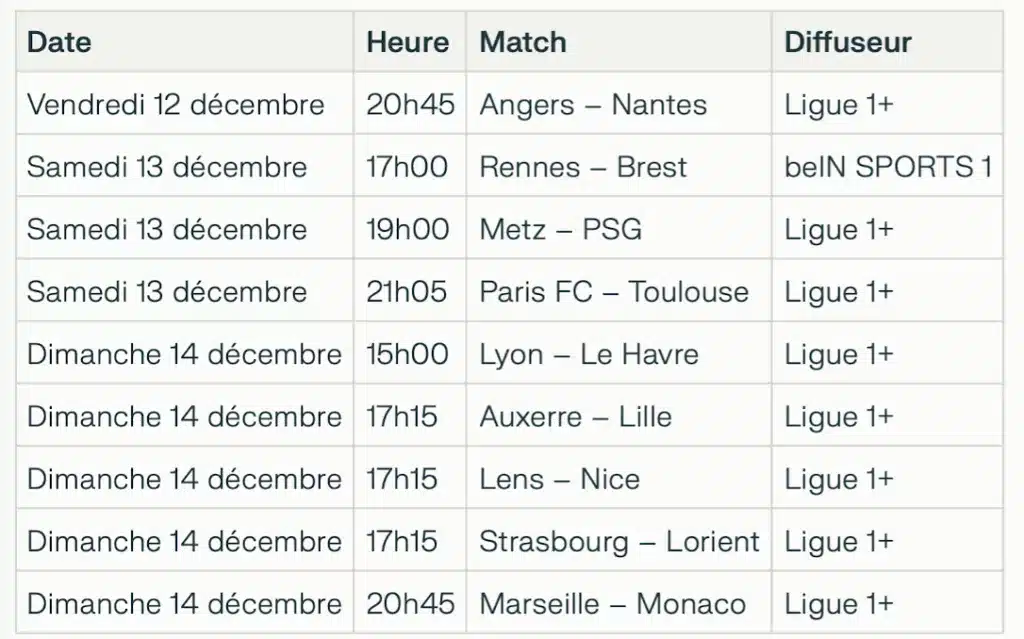Select the Lyon – Le Havre match
Viewport: 1024px width, 639px height.
[589, 354]
